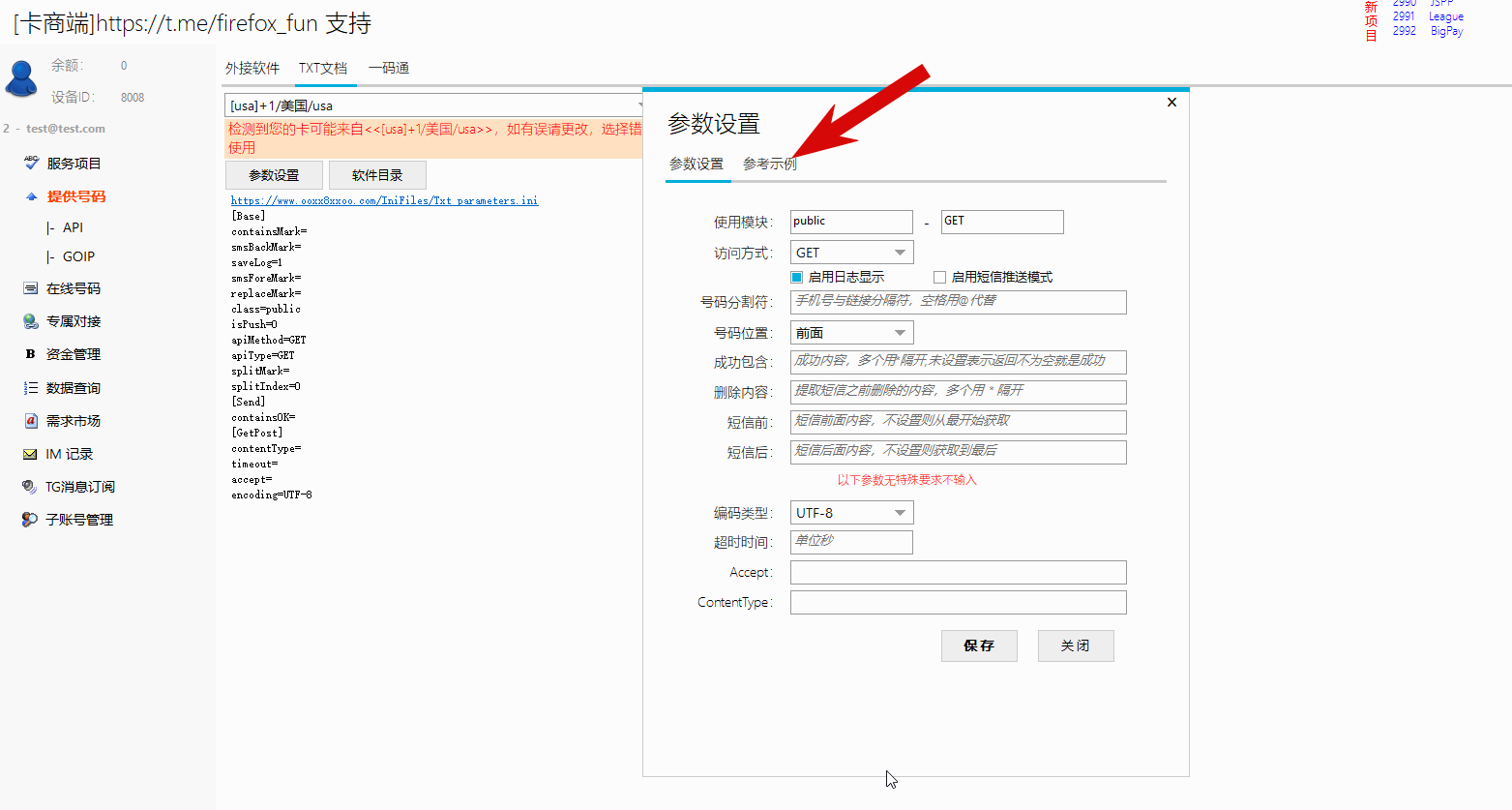Focus the Accept input field

tap(958, 572)
